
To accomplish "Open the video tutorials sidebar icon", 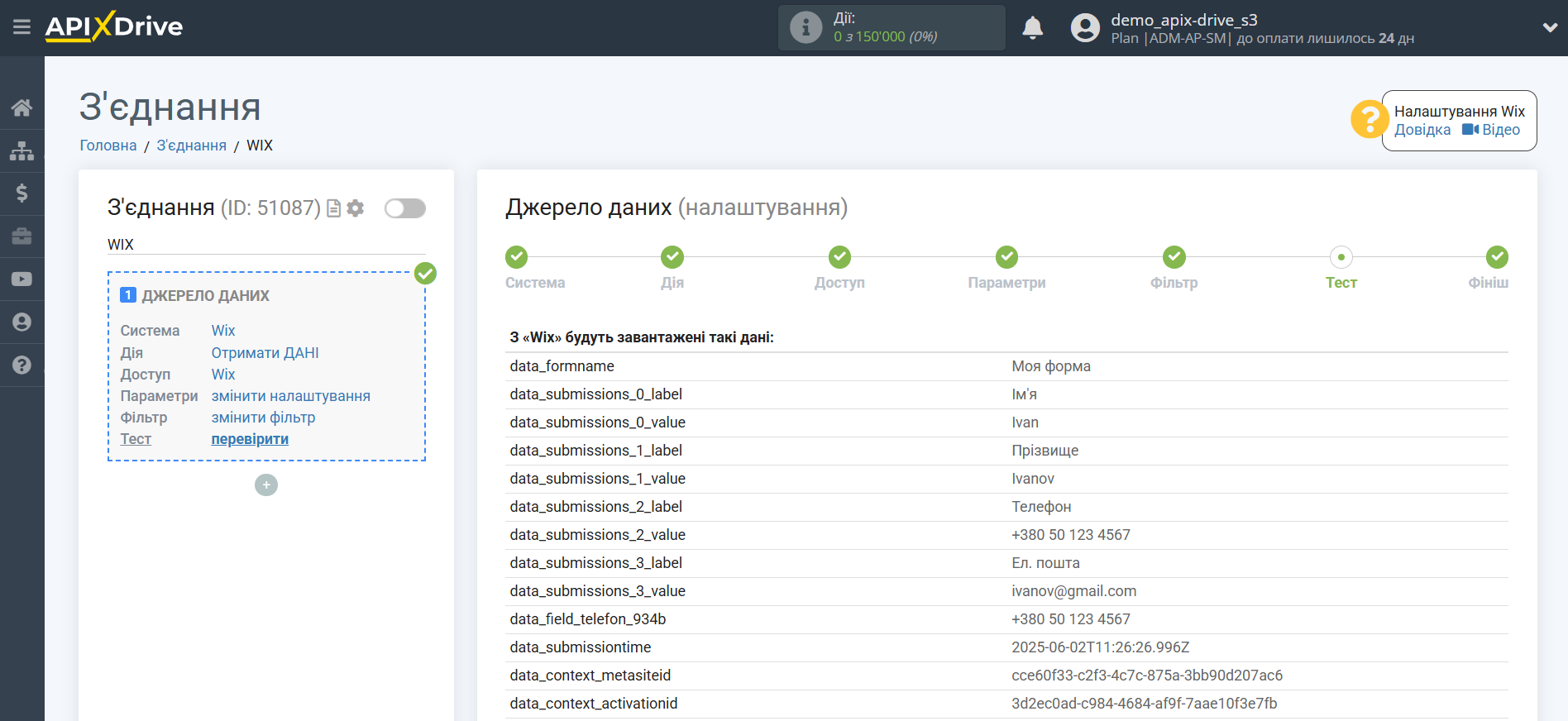I will 22,279.
